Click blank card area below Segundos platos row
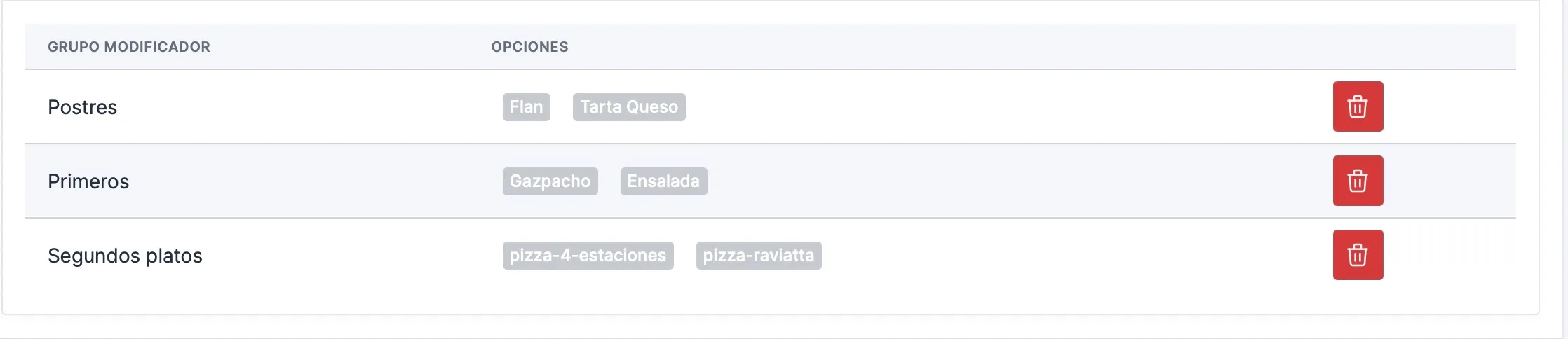 coord(770,303)
